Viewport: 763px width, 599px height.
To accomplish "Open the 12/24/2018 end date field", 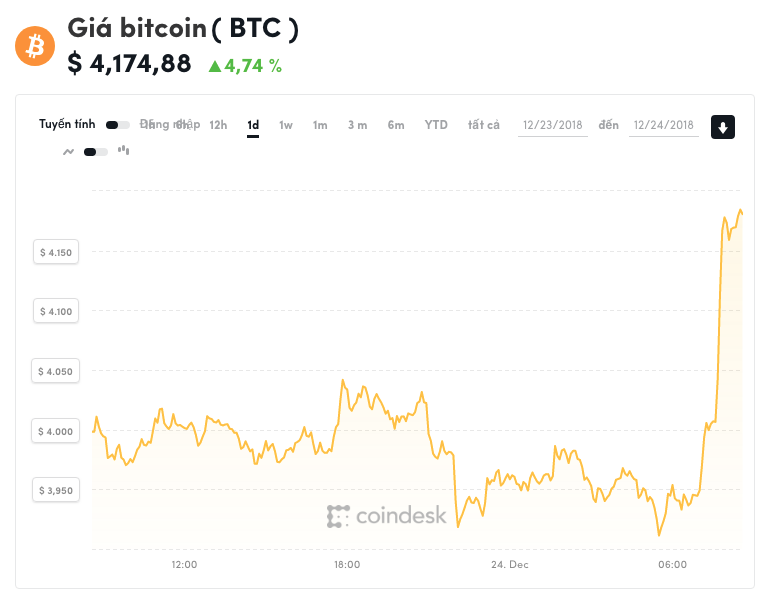I will tap(664, 126).
